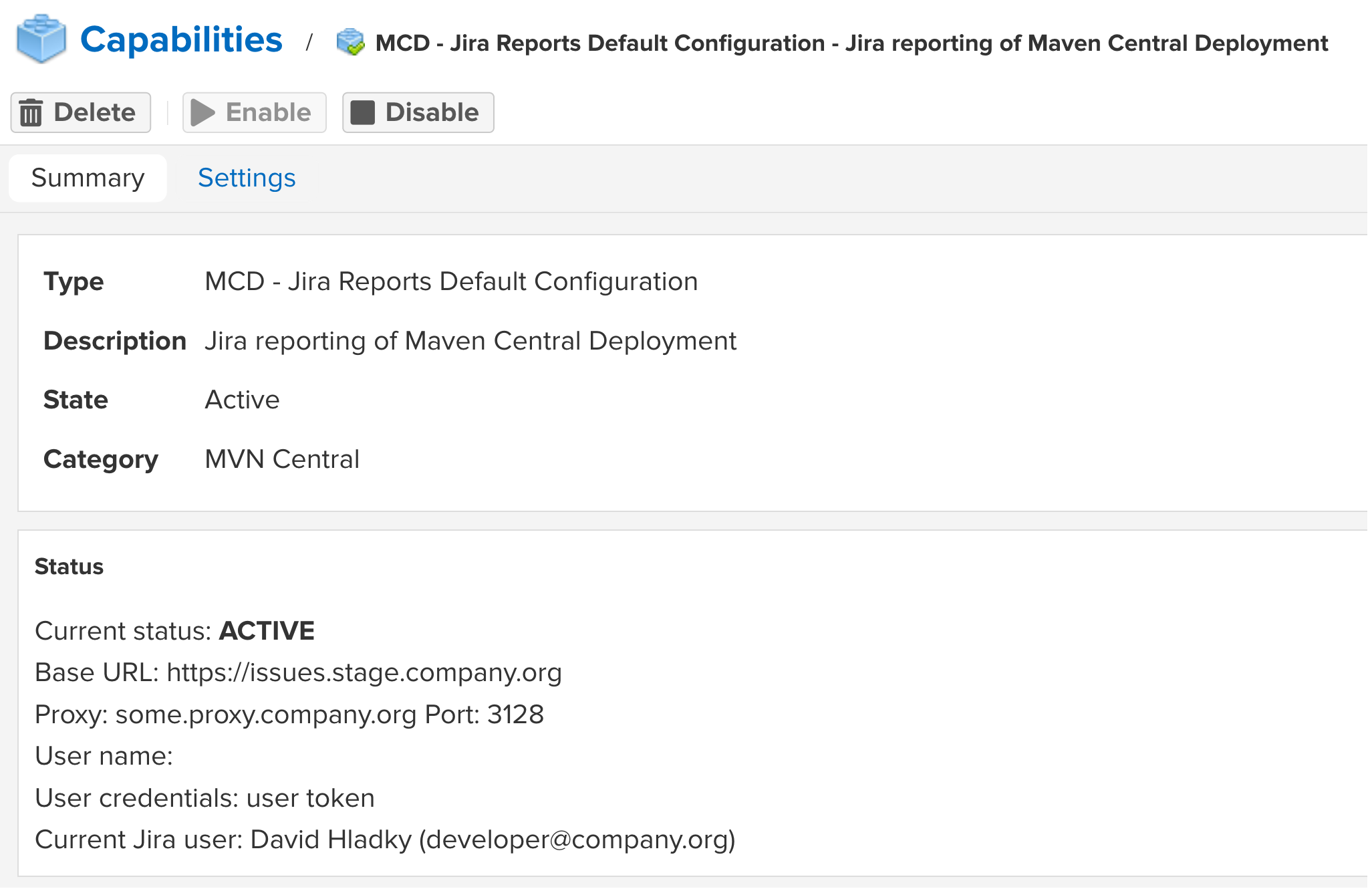Viewport: 1372px width, 891px height.
Task: Select the Summary tab
Action: (88, 178)
